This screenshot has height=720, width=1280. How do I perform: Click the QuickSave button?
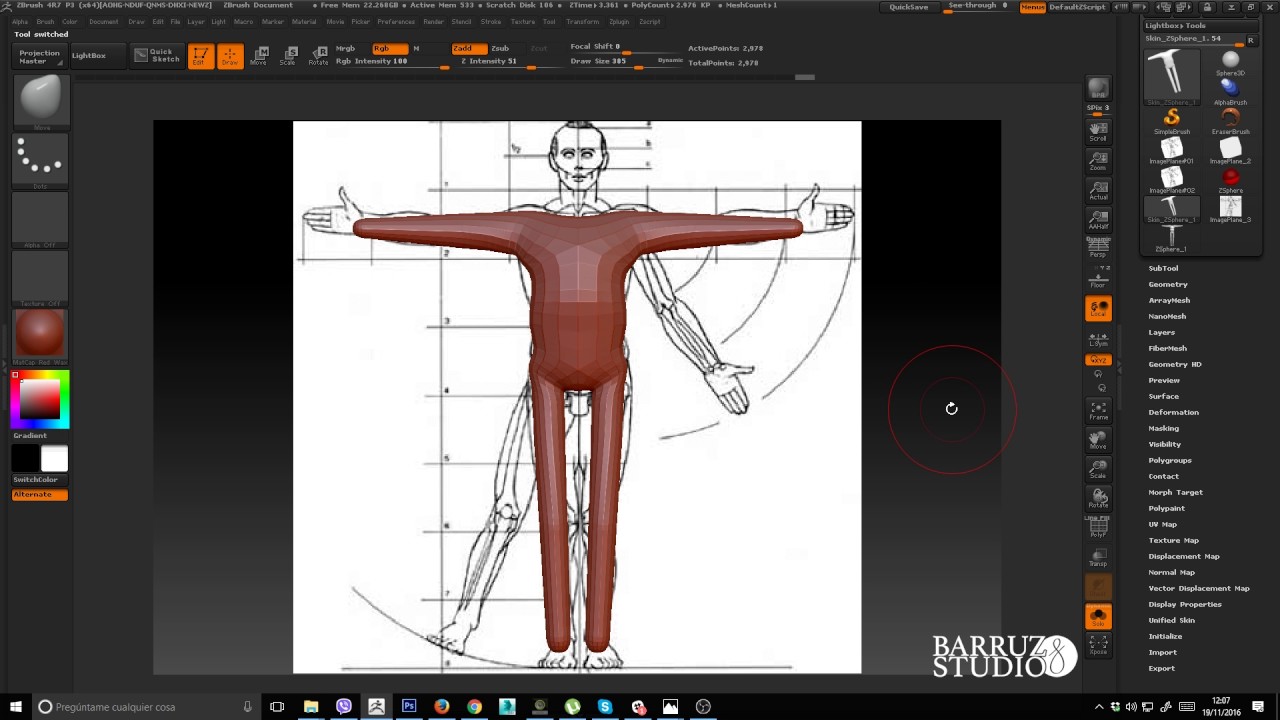tap(909, 7)
